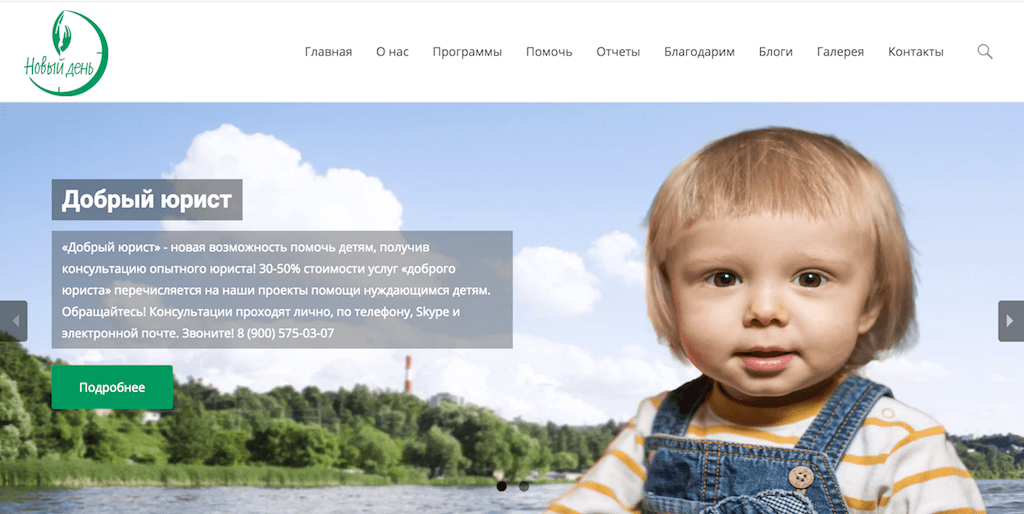Image resolution: width=1024 pixels, height=514 pixels.
Task: Click the child's photo on the slide
Action: (771, 320)
